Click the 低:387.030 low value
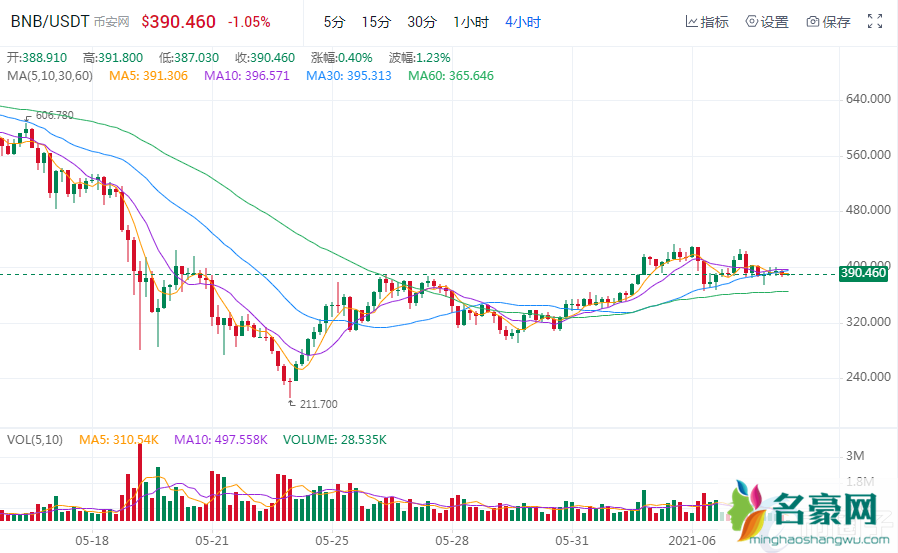898x553 pixels. pyautogui.click(x=189, y=58)
